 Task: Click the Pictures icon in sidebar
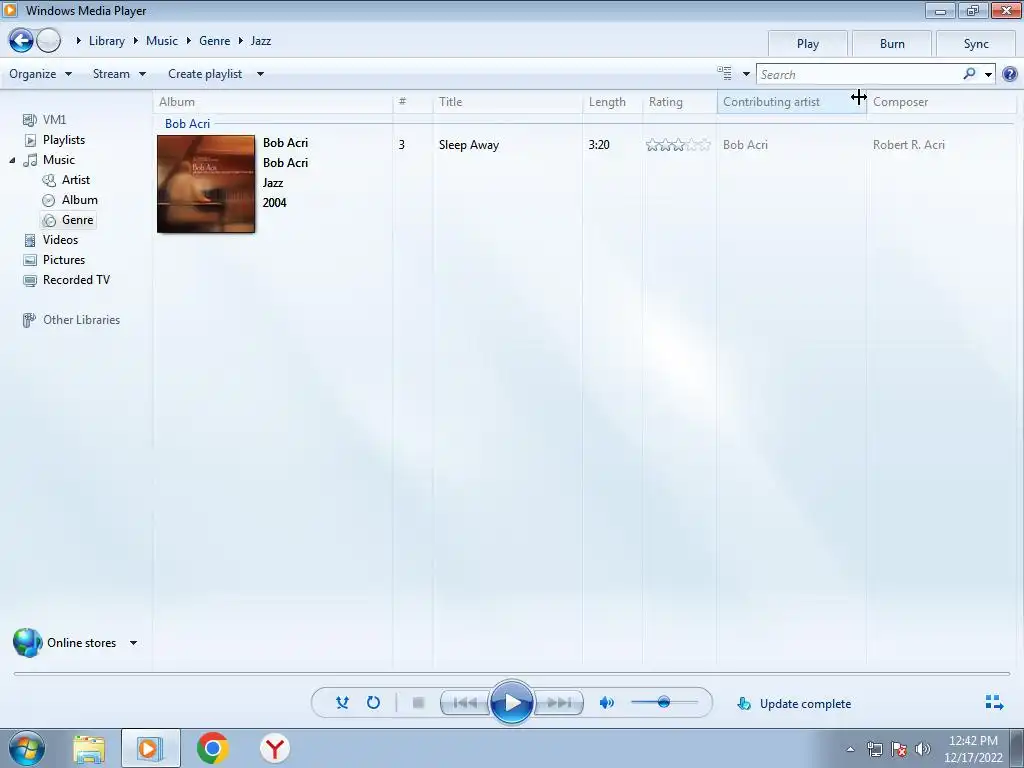coord(30,260)
